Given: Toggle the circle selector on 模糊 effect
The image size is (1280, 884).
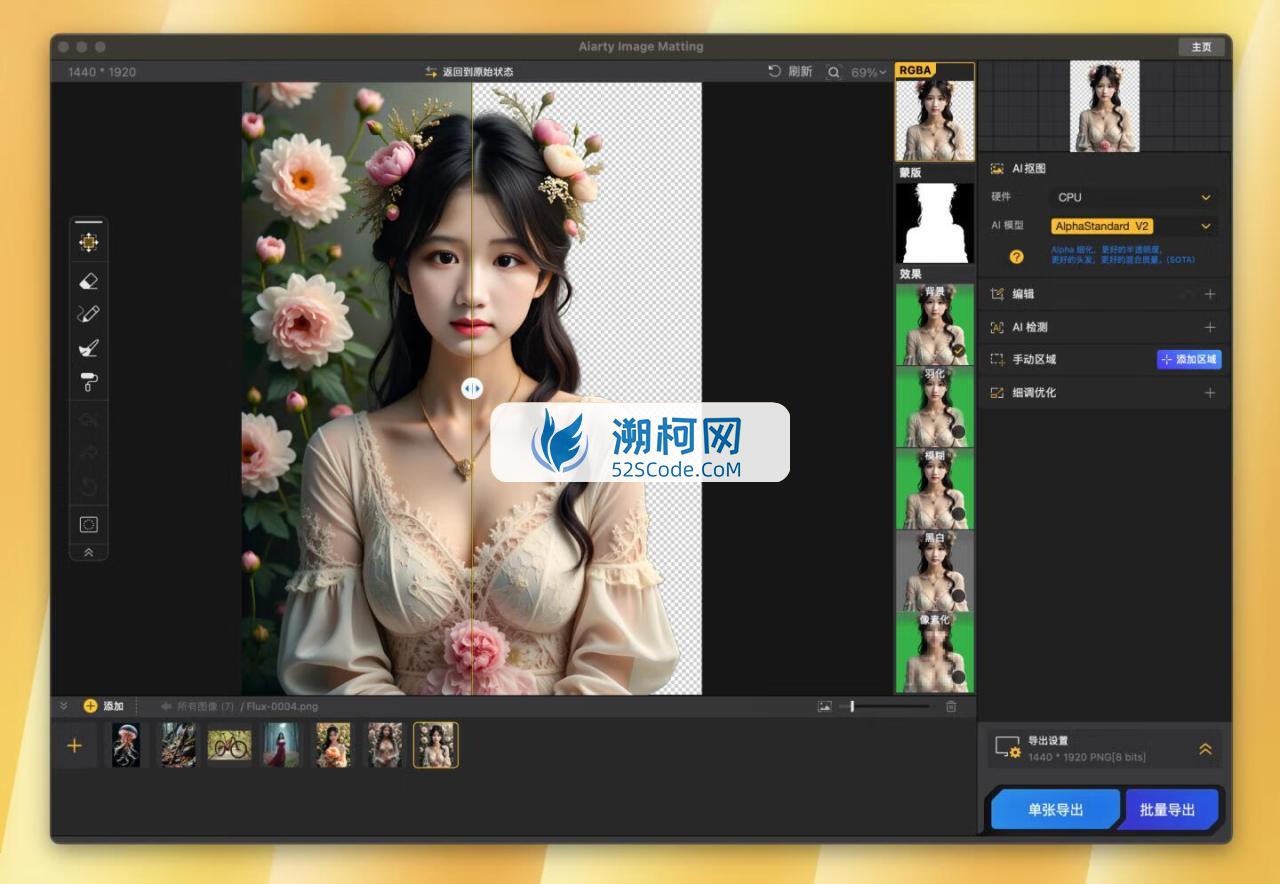Looking at the screenshot, I should coord(958,514).
